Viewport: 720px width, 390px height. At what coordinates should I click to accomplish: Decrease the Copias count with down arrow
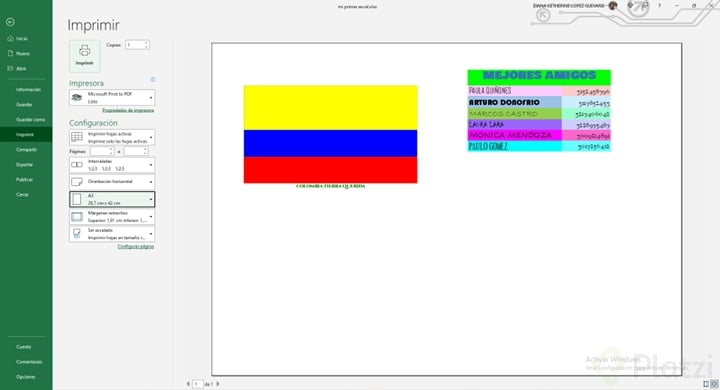[146, 47]
